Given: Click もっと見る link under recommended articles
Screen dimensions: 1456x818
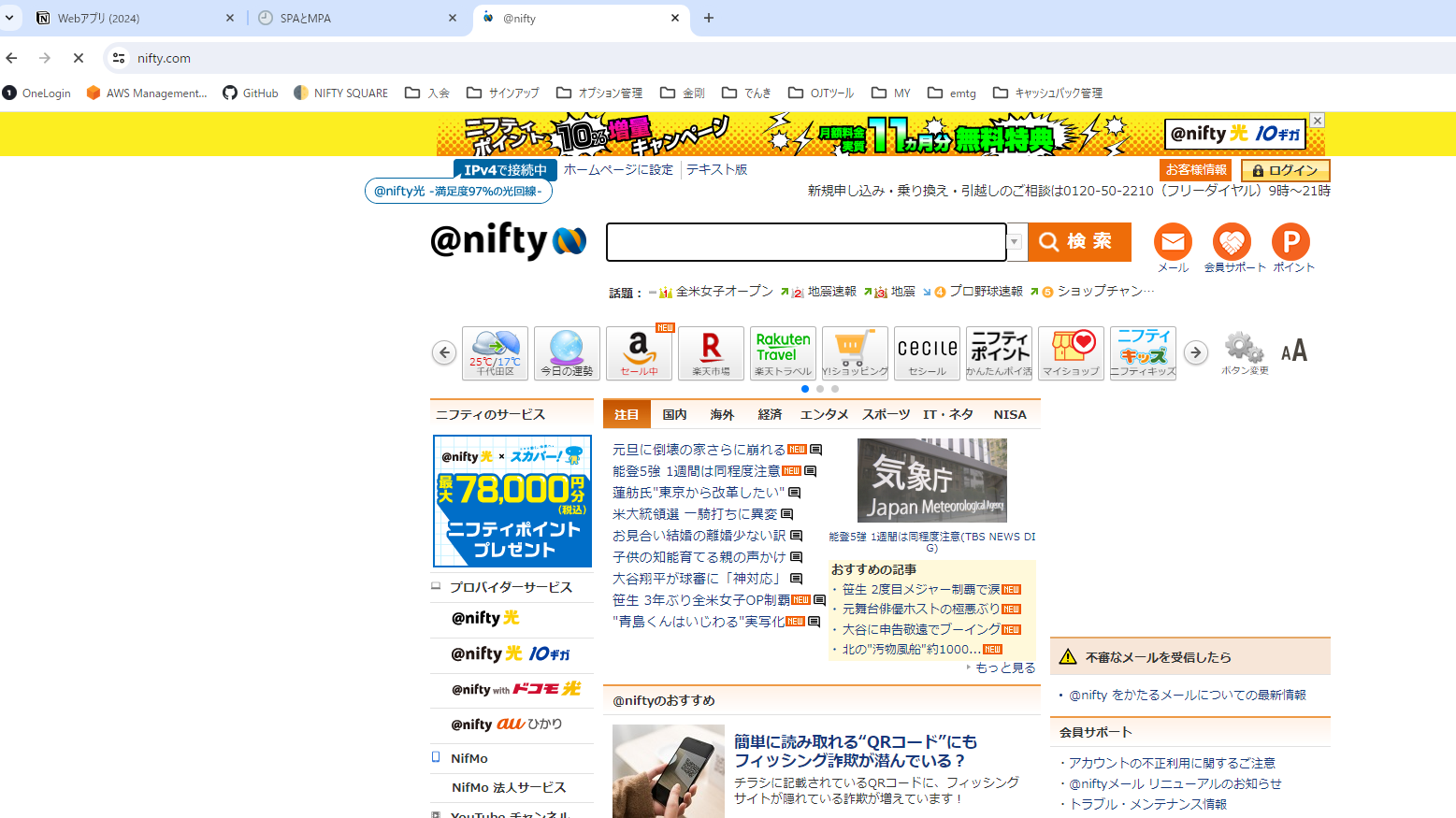Looking at the screenshot, I should click(1005, 667).
